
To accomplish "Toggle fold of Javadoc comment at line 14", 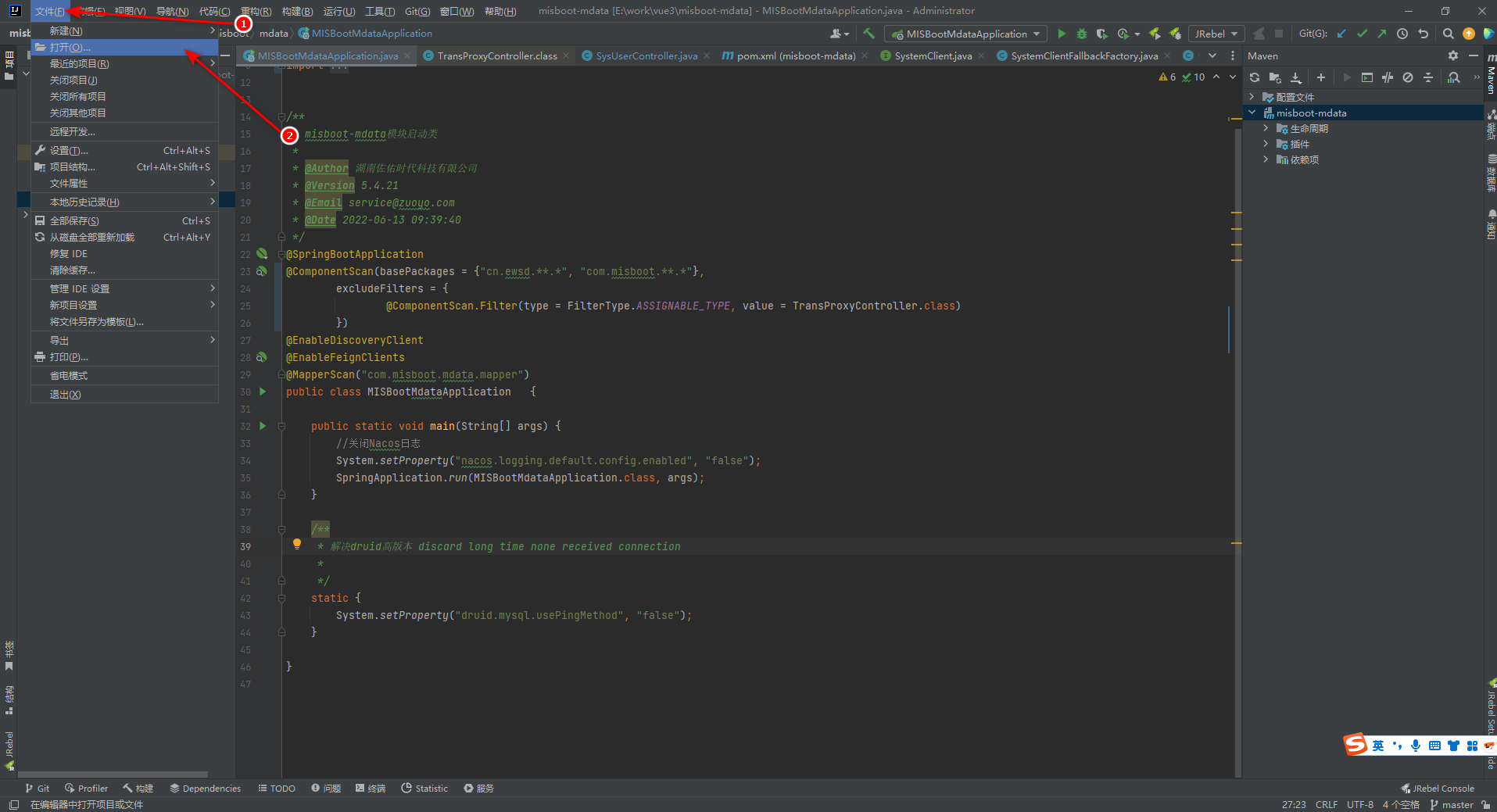I will click(281, 116).
